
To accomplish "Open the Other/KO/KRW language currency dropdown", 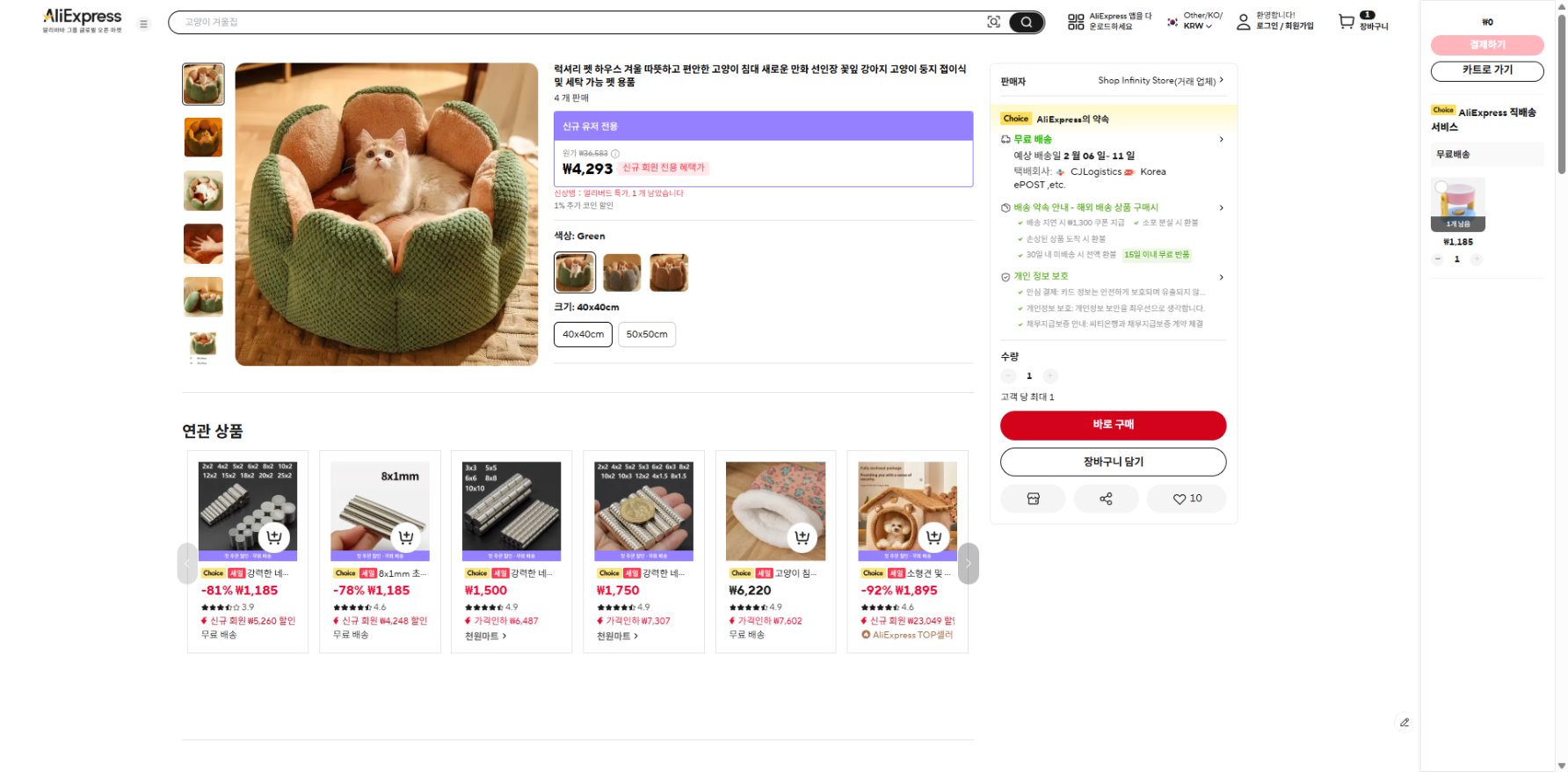I will pos(1195,21).
